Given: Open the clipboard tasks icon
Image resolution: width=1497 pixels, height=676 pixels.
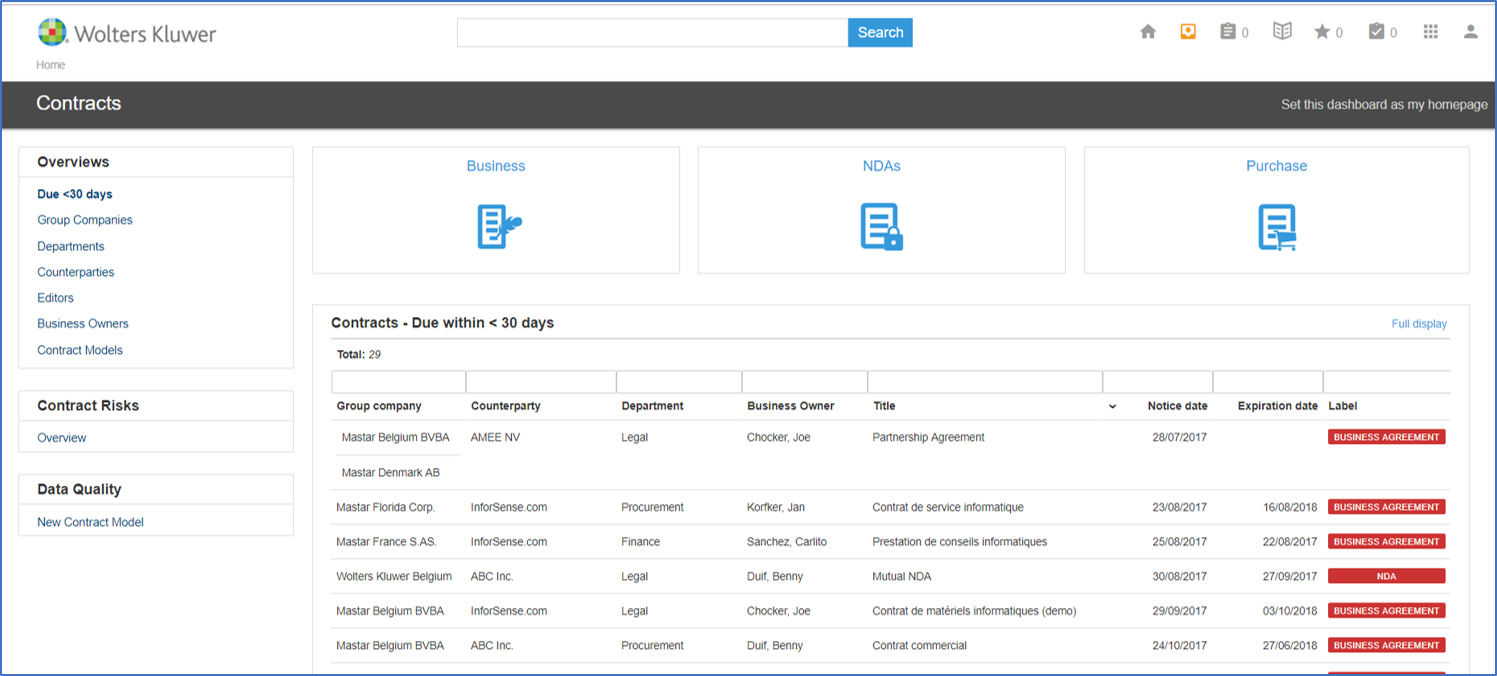Looking at the screenshot, I should 1228,32.
